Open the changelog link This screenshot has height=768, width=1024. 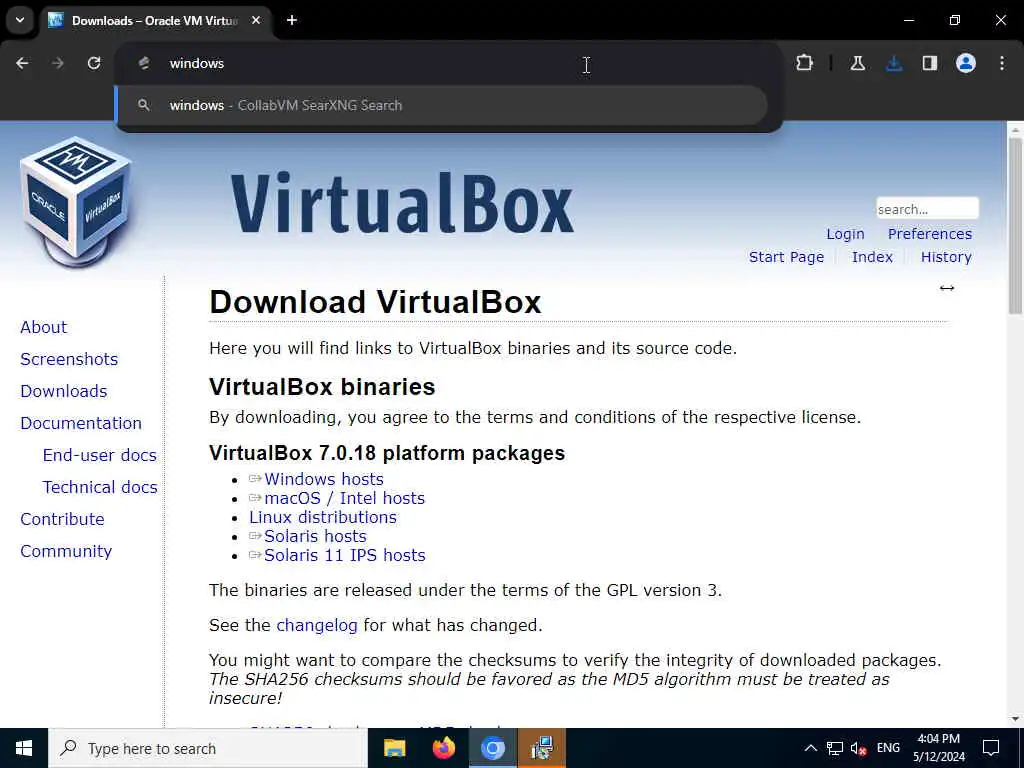click(317, 626)
